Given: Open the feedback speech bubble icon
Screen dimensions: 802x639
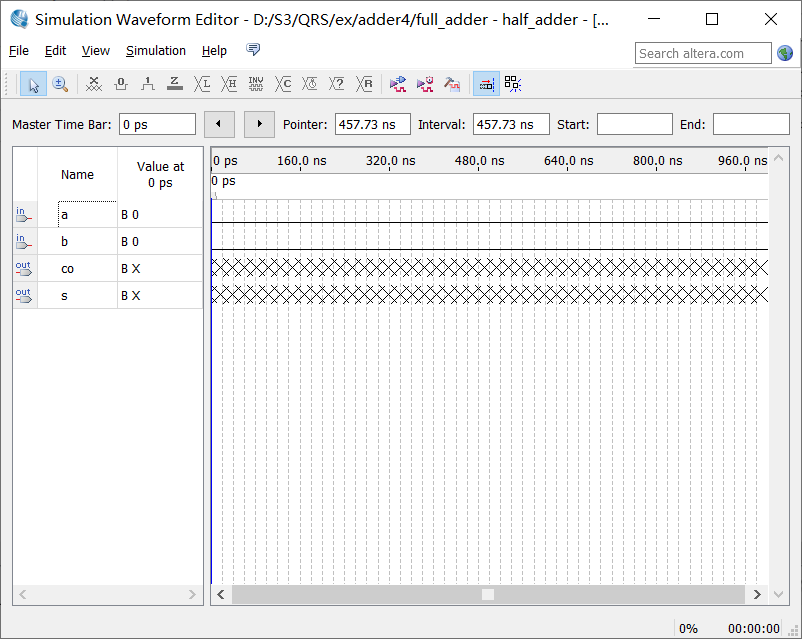Looking at the screenshot, I should click(253, 50).
